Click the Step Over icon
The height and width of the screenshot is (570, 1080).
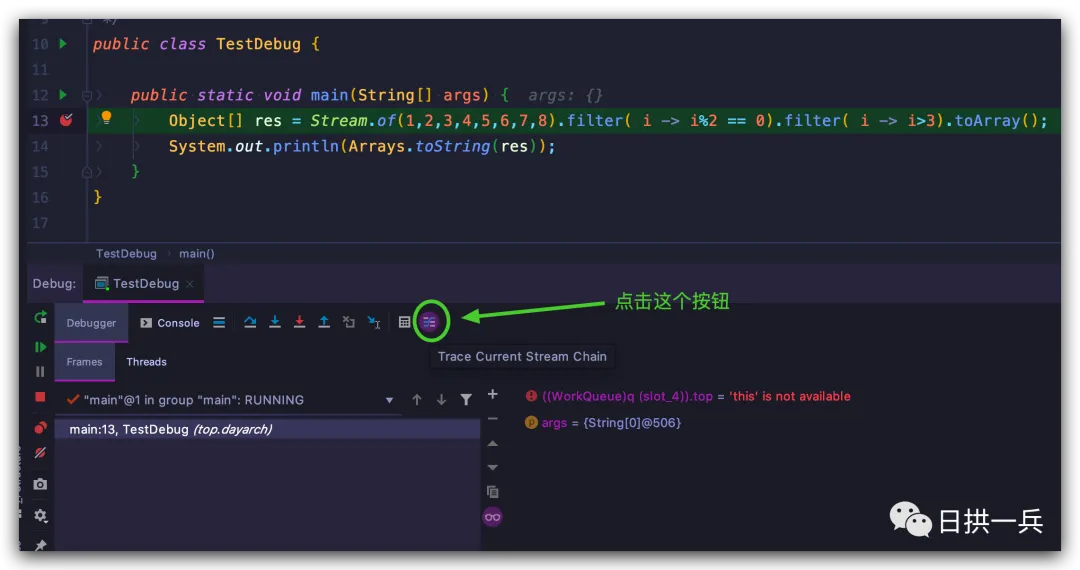click(250, 321)
